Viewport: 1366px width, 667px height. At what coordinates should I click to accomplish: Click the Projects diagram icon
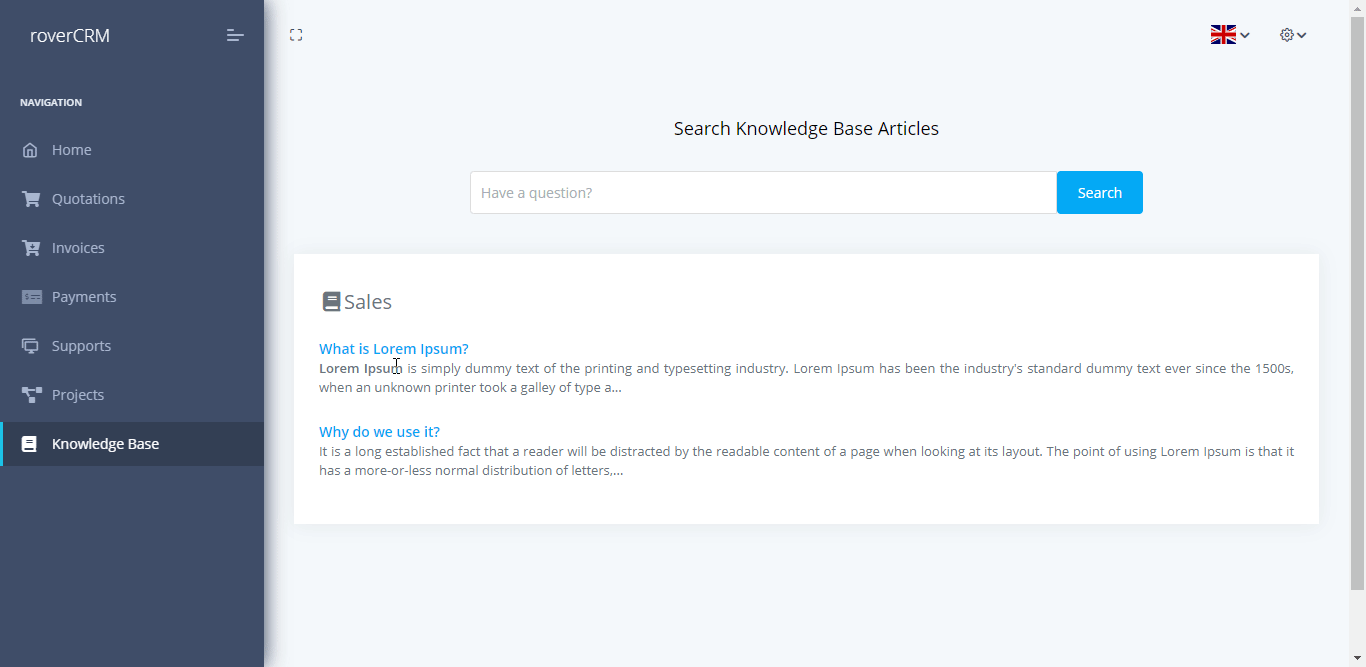(31, 395)
